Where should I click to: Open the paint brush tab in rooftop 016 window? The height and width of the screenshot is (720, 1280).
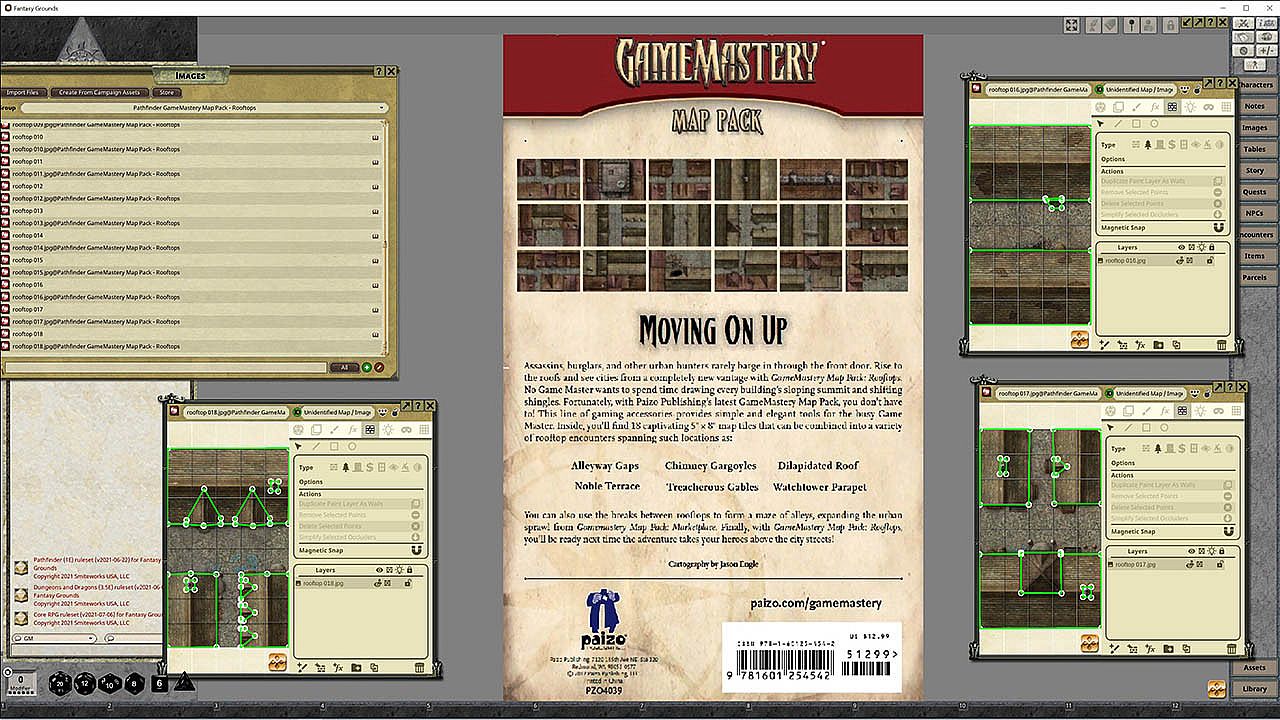[1136, 107]
